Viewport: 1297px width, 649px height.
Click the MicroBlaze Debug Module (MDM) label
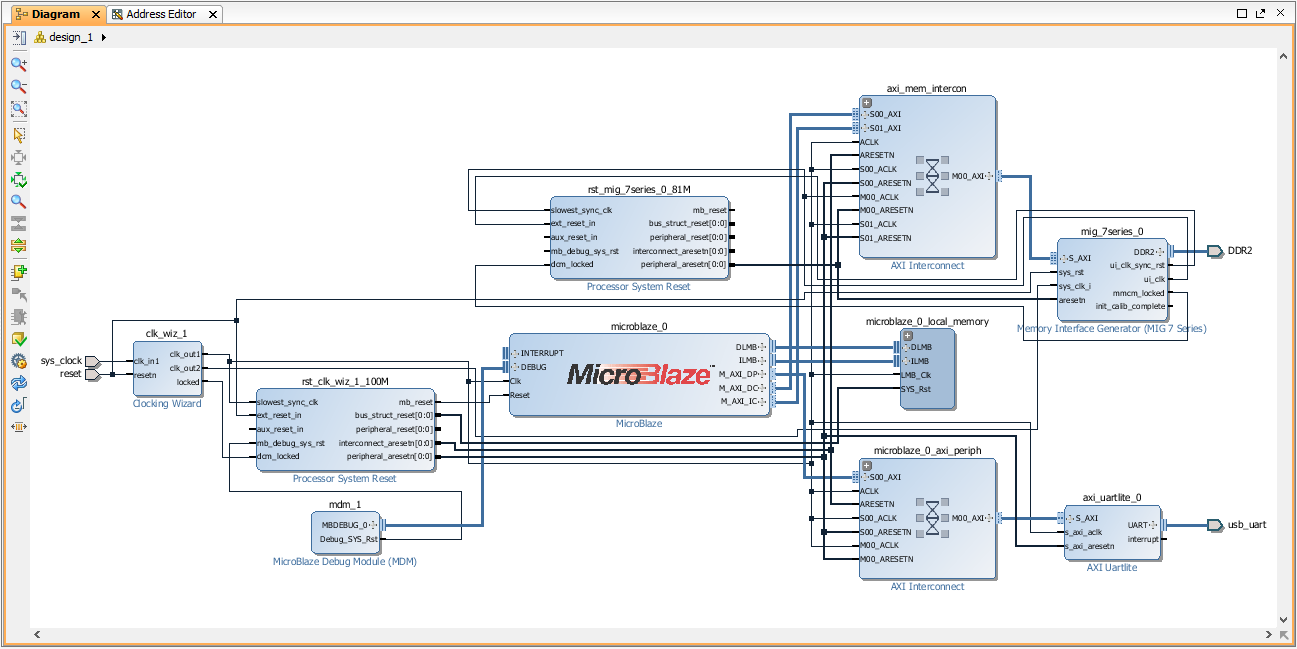point(345,562)
